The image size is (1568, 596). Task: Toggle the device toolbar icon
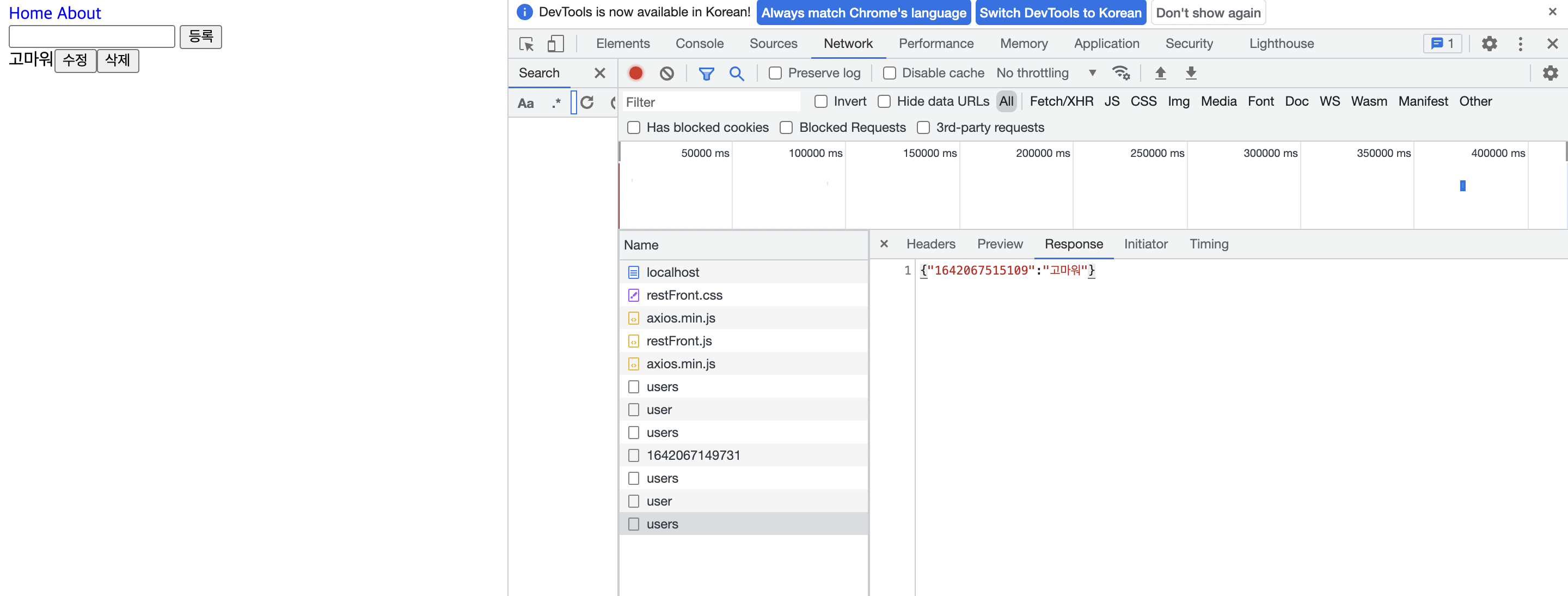coord(555,44)
